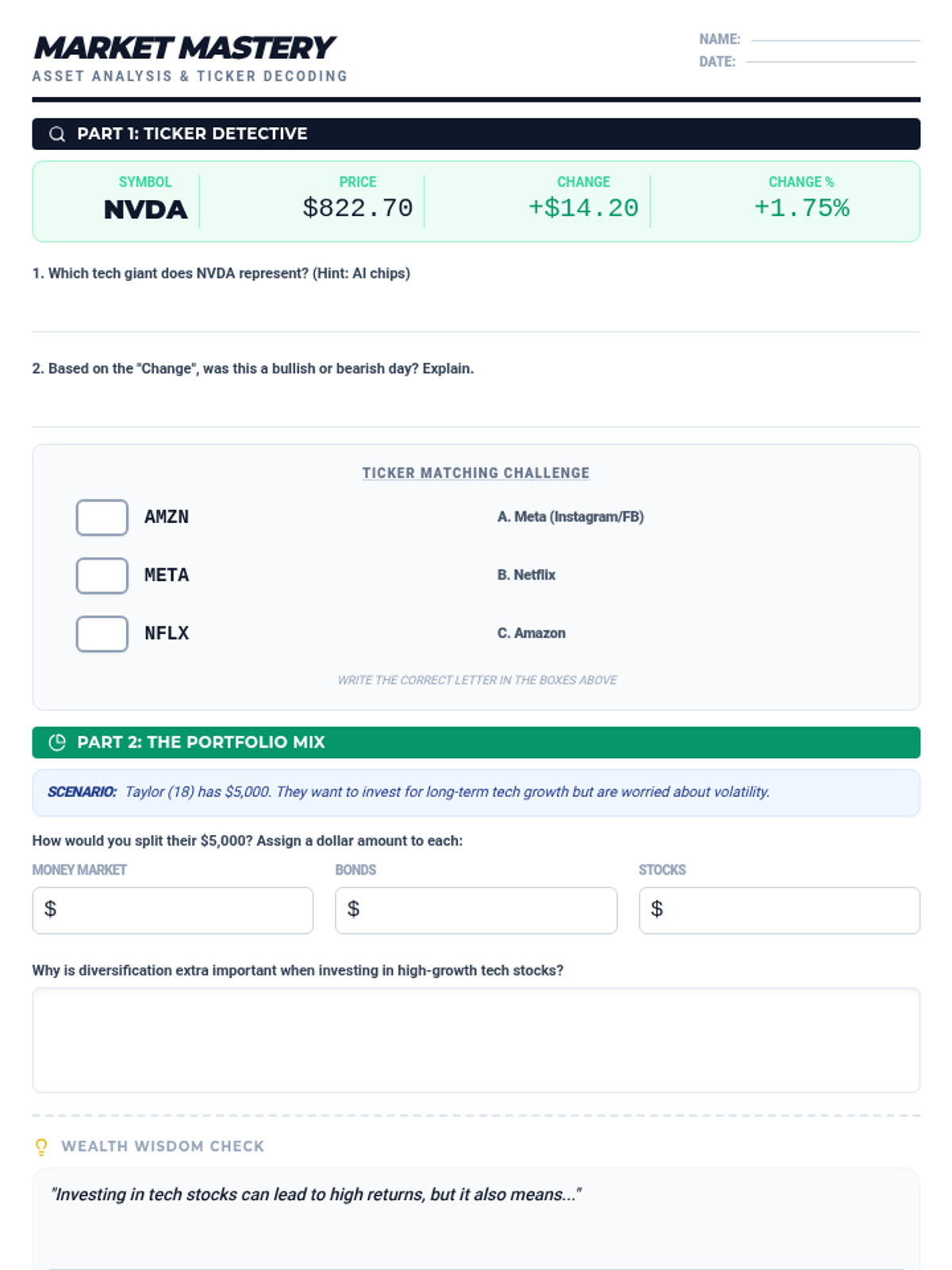
Task: Click option B. Netflix
Action: coord(526,575)
